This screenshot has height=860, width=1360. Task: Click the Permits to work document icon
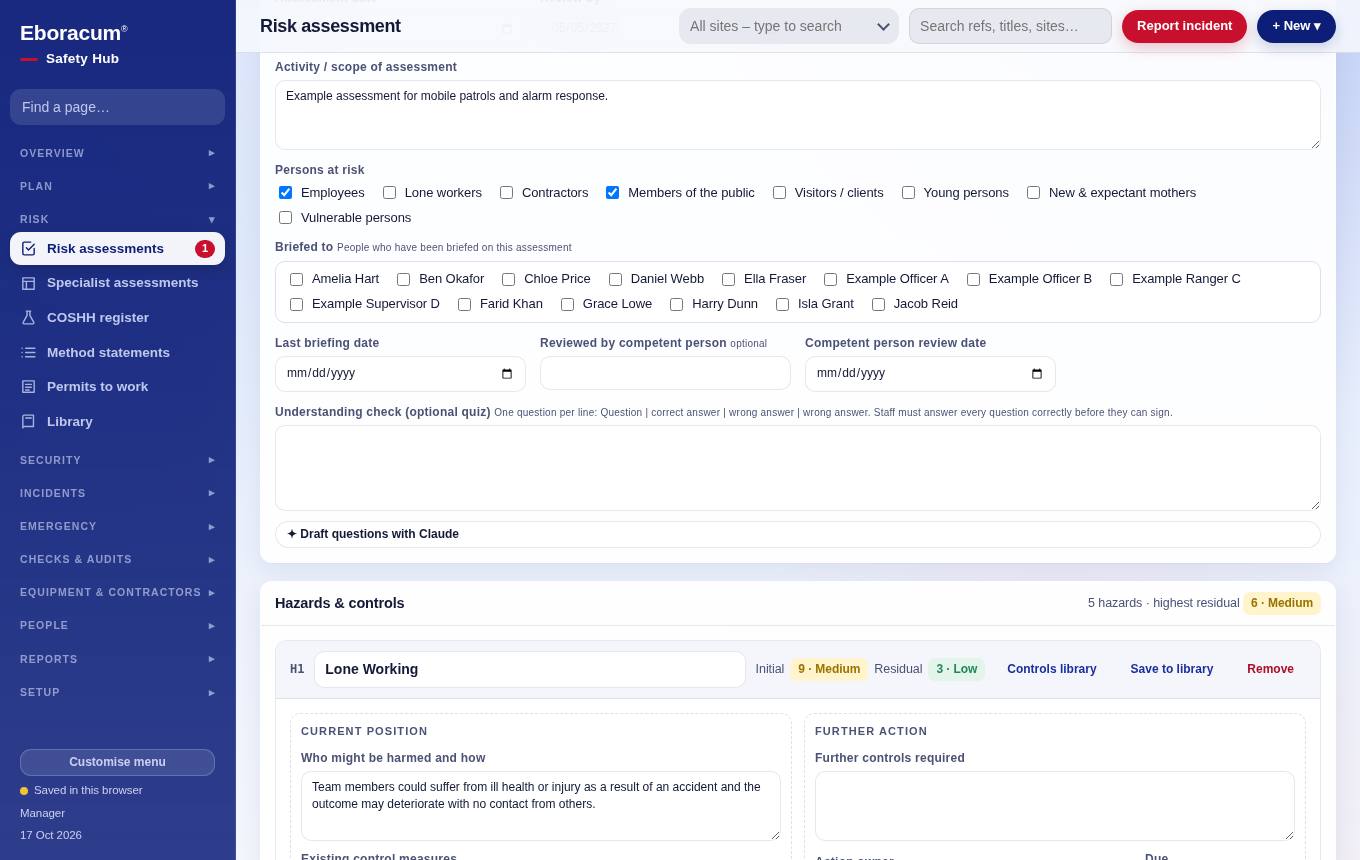[28, 387]
